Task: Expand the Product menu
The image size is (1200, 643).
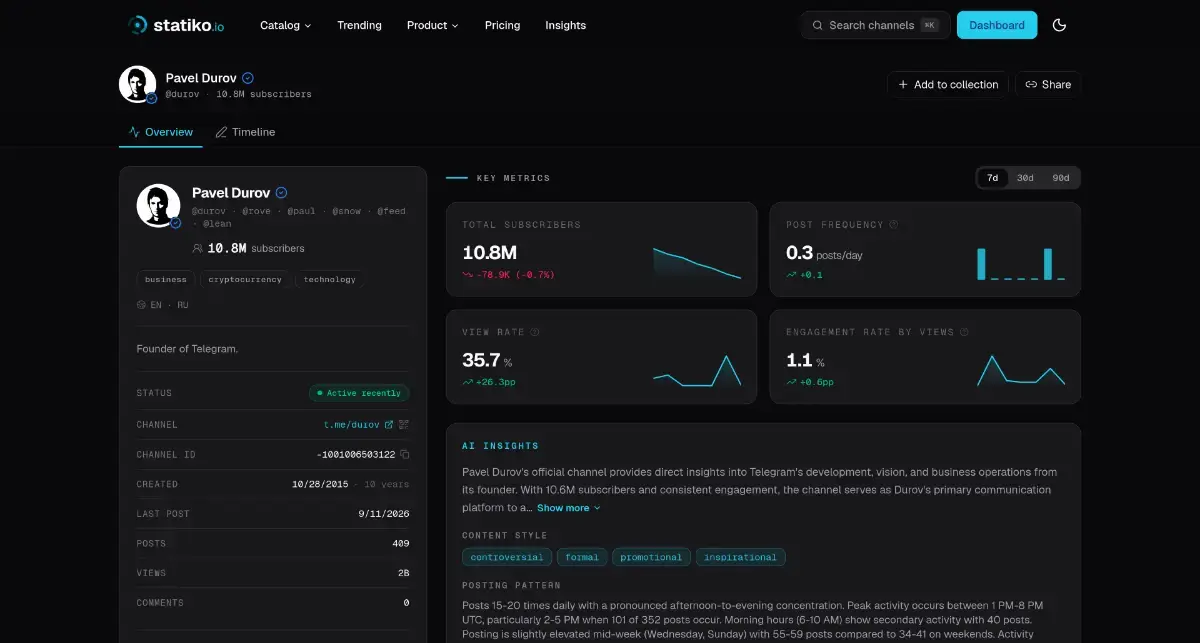Action: click(433, 25)
